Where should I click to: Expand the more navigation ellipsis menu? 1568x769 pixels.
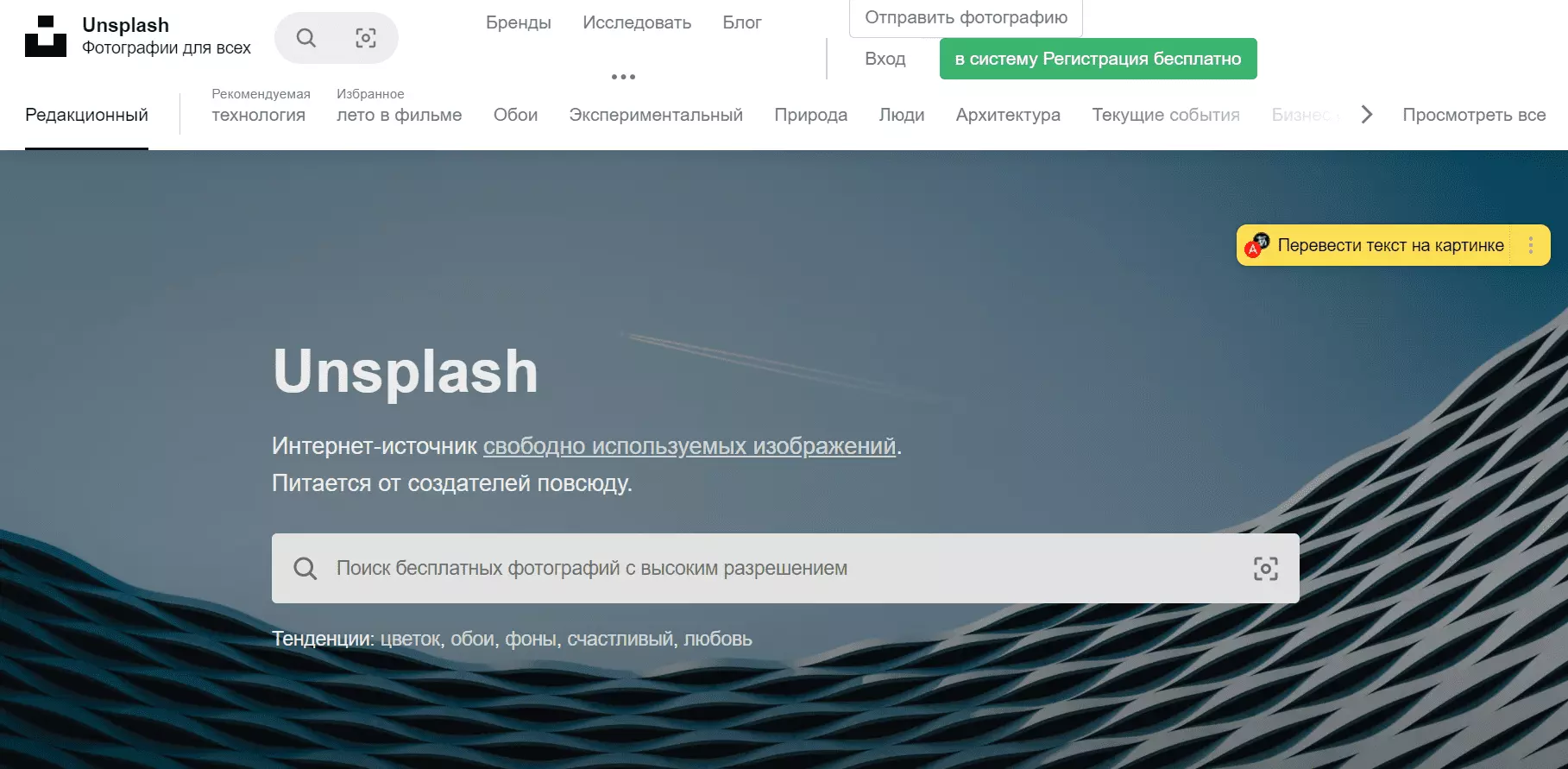[x=623, y=77]
